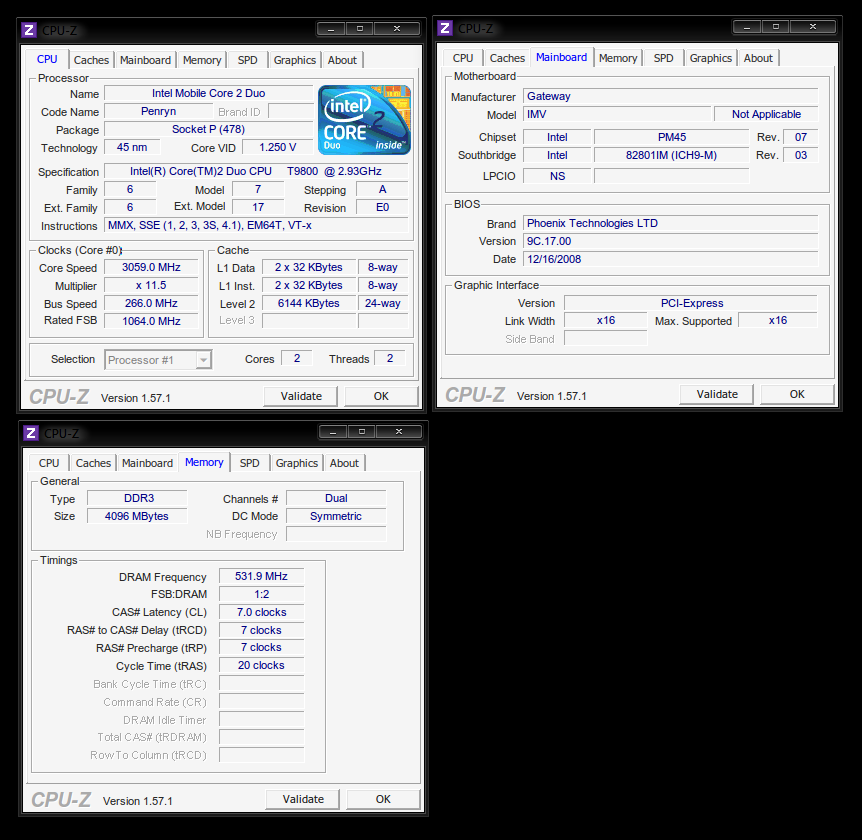Click OK in the Memory window

point(383,799)
